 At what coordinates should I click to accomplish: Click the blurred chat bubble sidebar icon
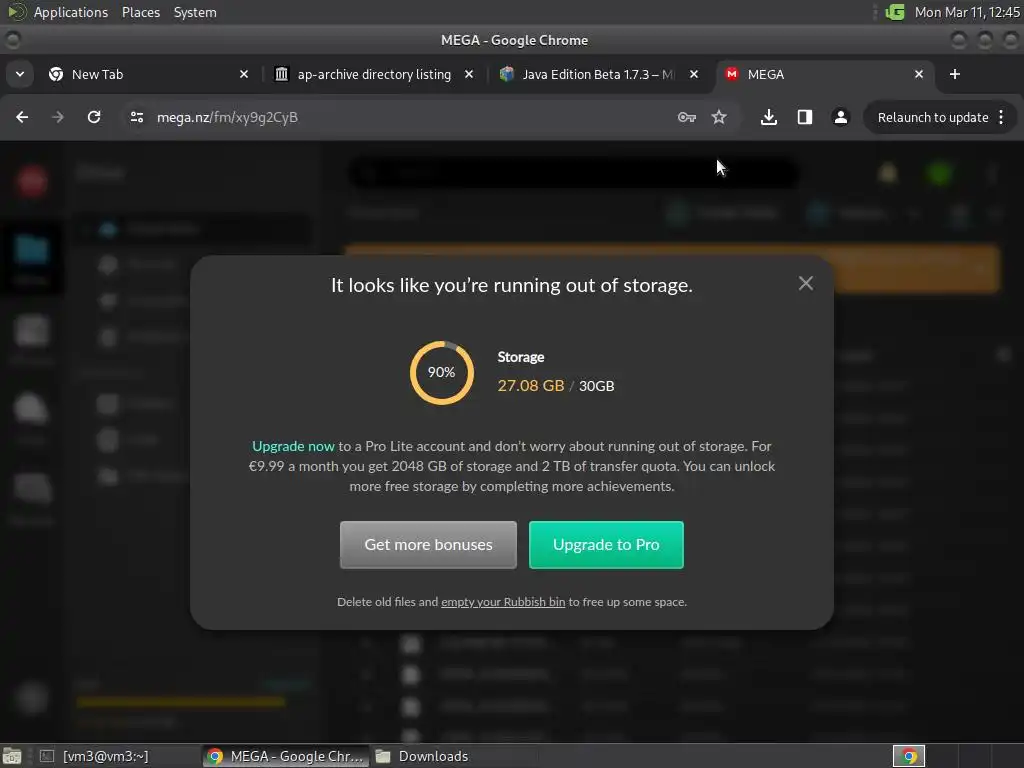(30, 409)
